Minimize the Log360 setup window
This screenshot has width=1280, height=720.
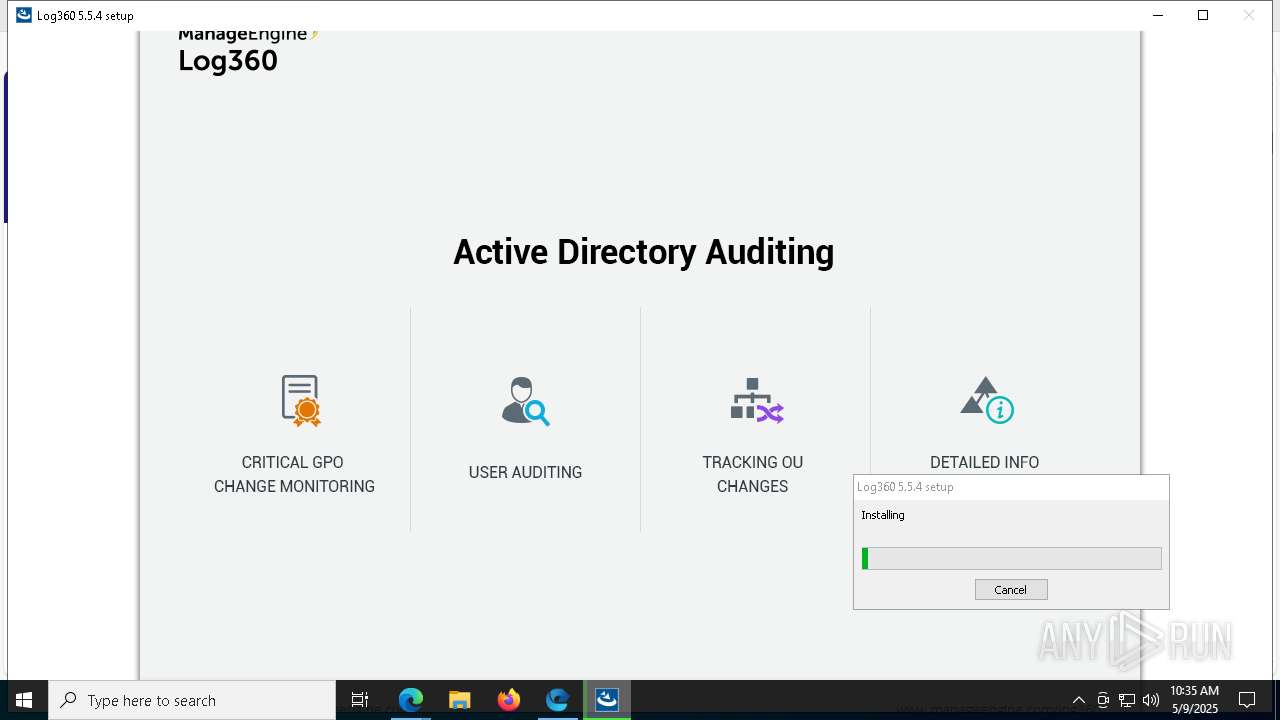click(1158, 15)
